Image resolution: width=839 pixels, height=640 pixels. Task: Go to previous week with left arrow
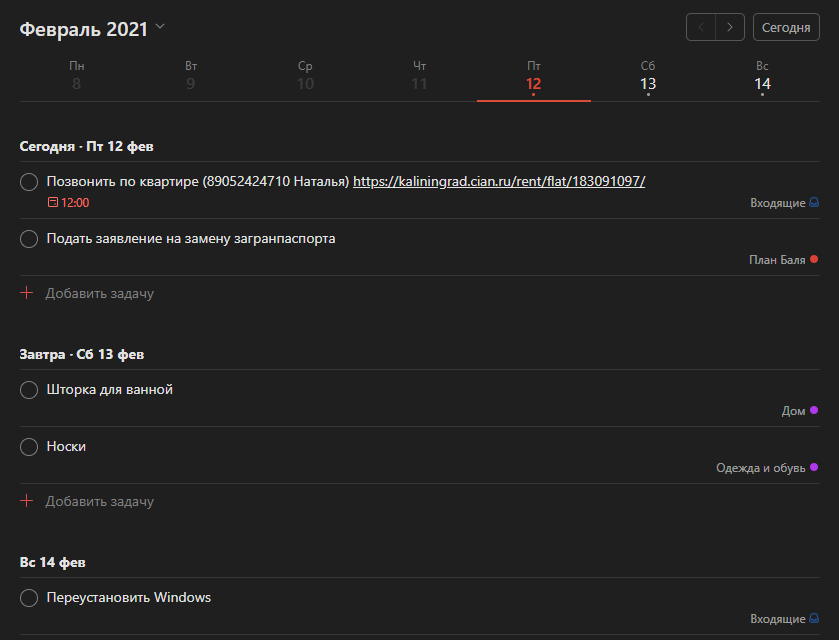click(701, 27)
